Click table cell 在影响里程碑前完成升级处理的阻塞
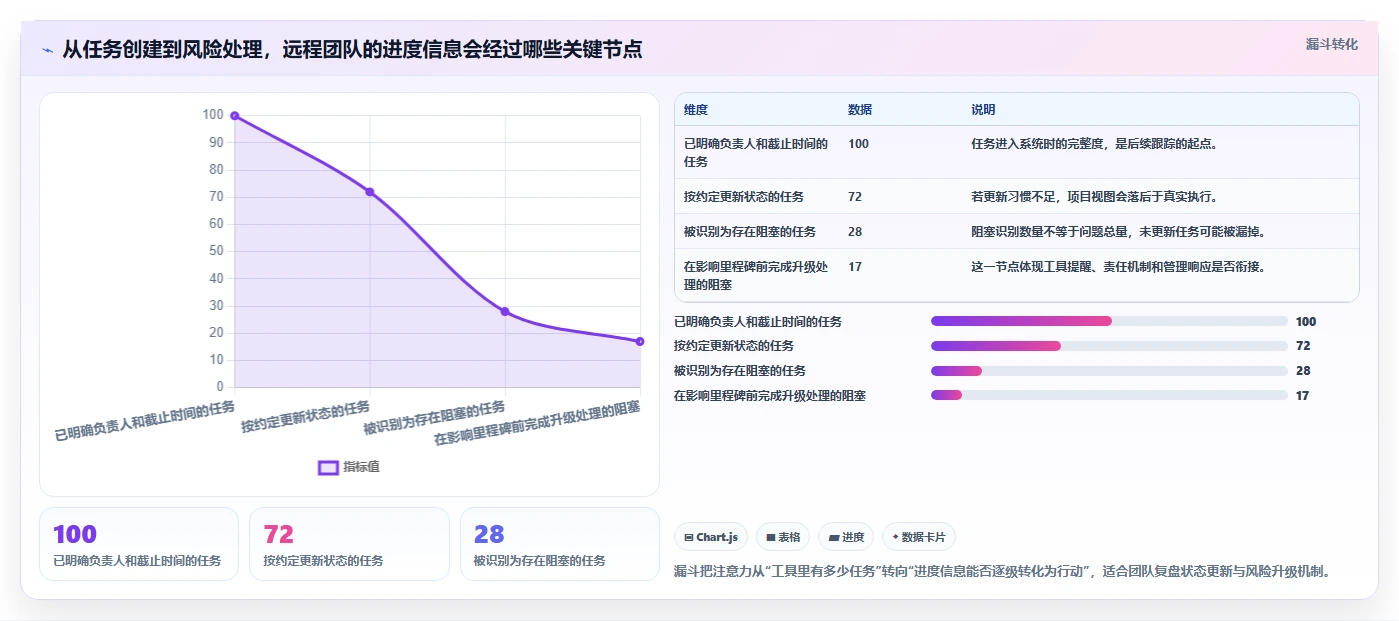This screenshot has width=1399, height=621. pos(757,275)
